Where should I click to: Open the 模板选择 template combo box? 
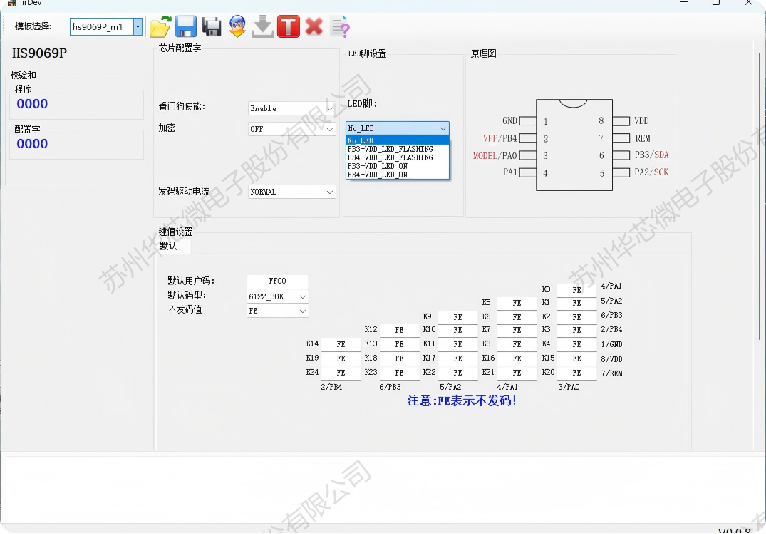(106, 26)
